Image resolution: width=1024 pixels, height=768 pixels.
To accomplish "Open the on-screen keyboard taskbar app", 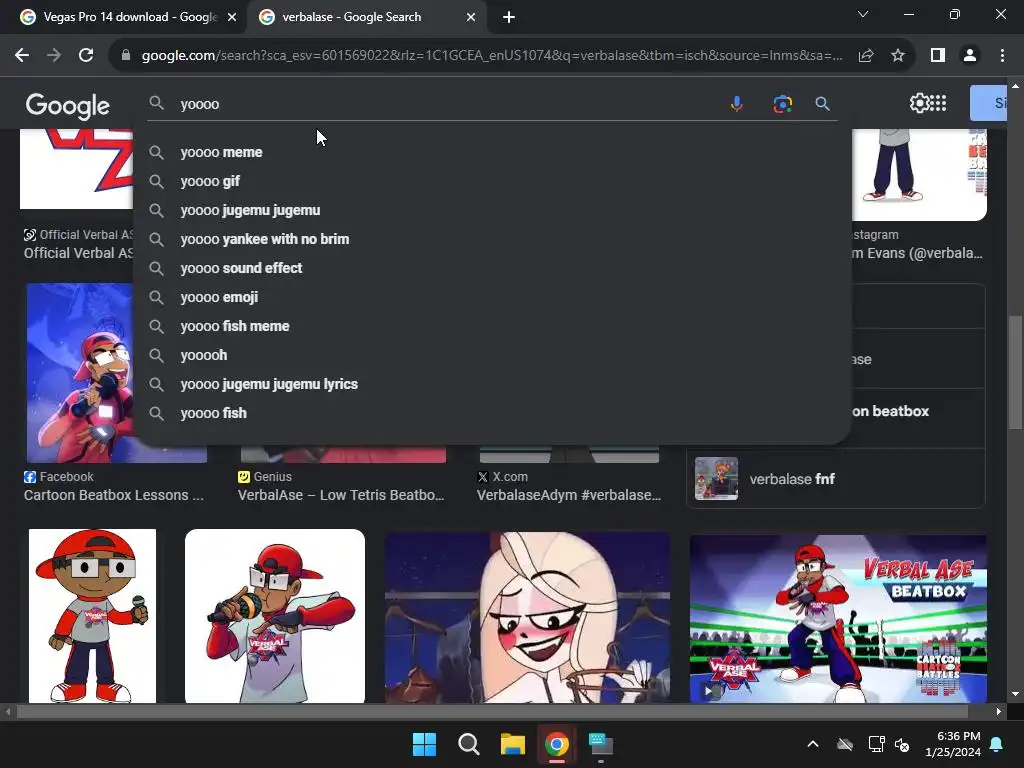I will point(601,744).
